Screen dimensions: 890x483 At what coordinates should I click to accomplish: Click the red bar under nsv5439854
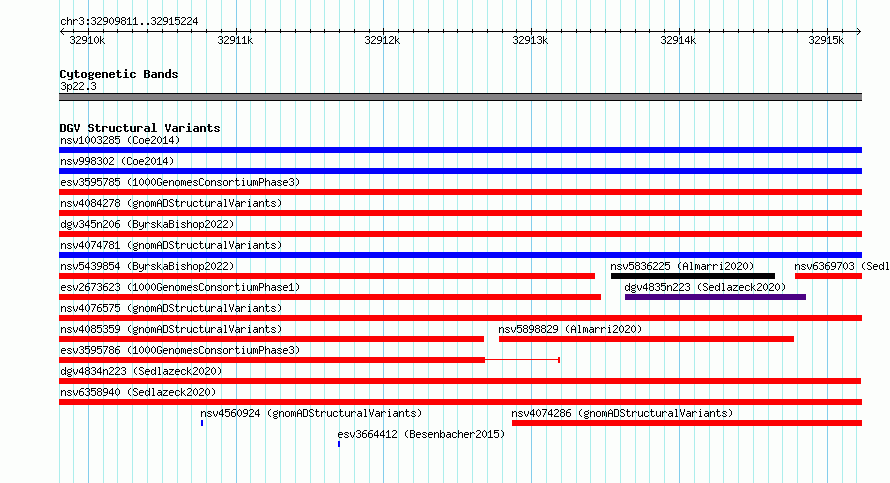pos(327,276)
